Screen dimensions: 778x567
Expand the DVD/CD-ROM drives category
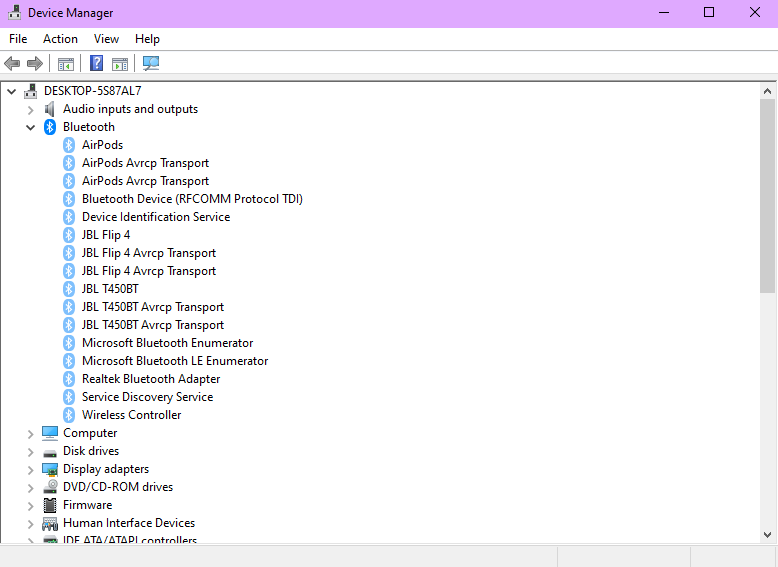tap(31, 488)
